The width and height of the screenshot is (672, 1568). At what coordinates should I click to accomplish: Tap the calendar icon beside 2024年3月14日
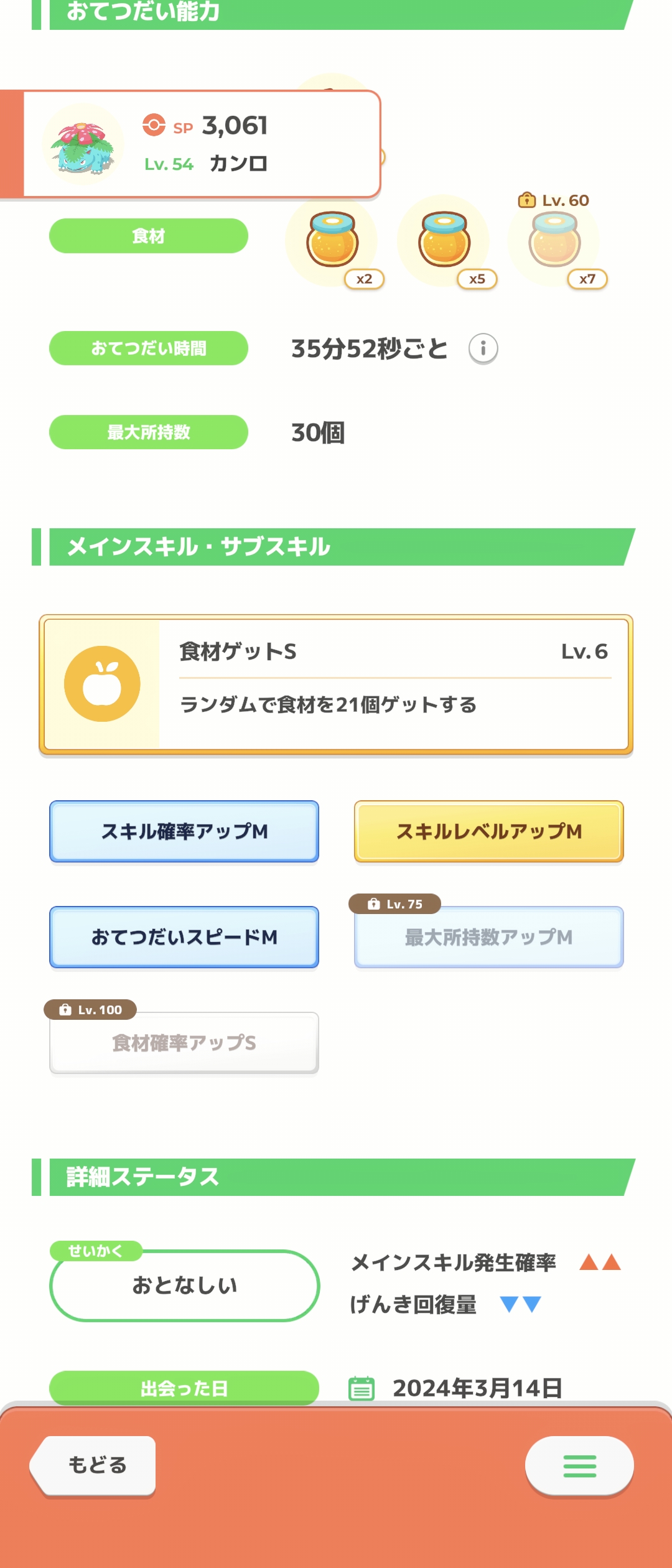[362, 1388]
